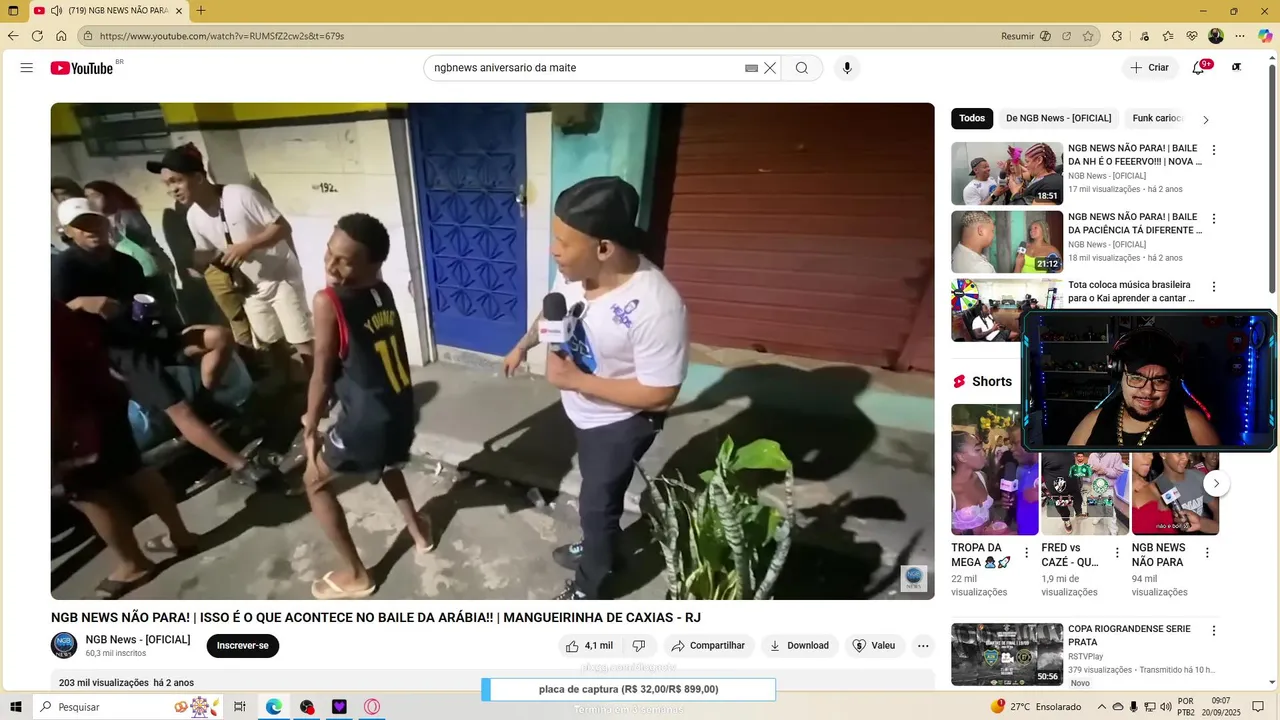Open 'BAILE DA PACIÊNCIA' video thumbnail
This screenshot has height=720, width=1280.
pos(1007,242)
